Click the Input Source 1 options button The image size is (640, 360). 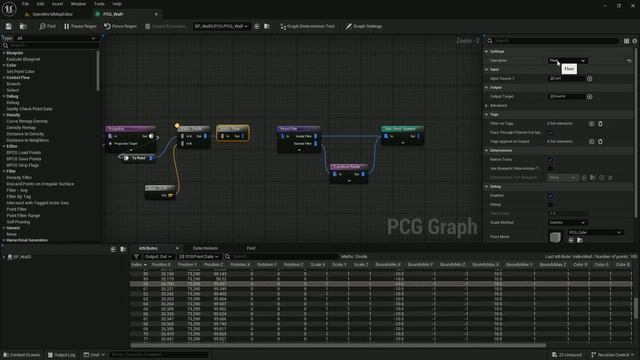click(589, 78)
